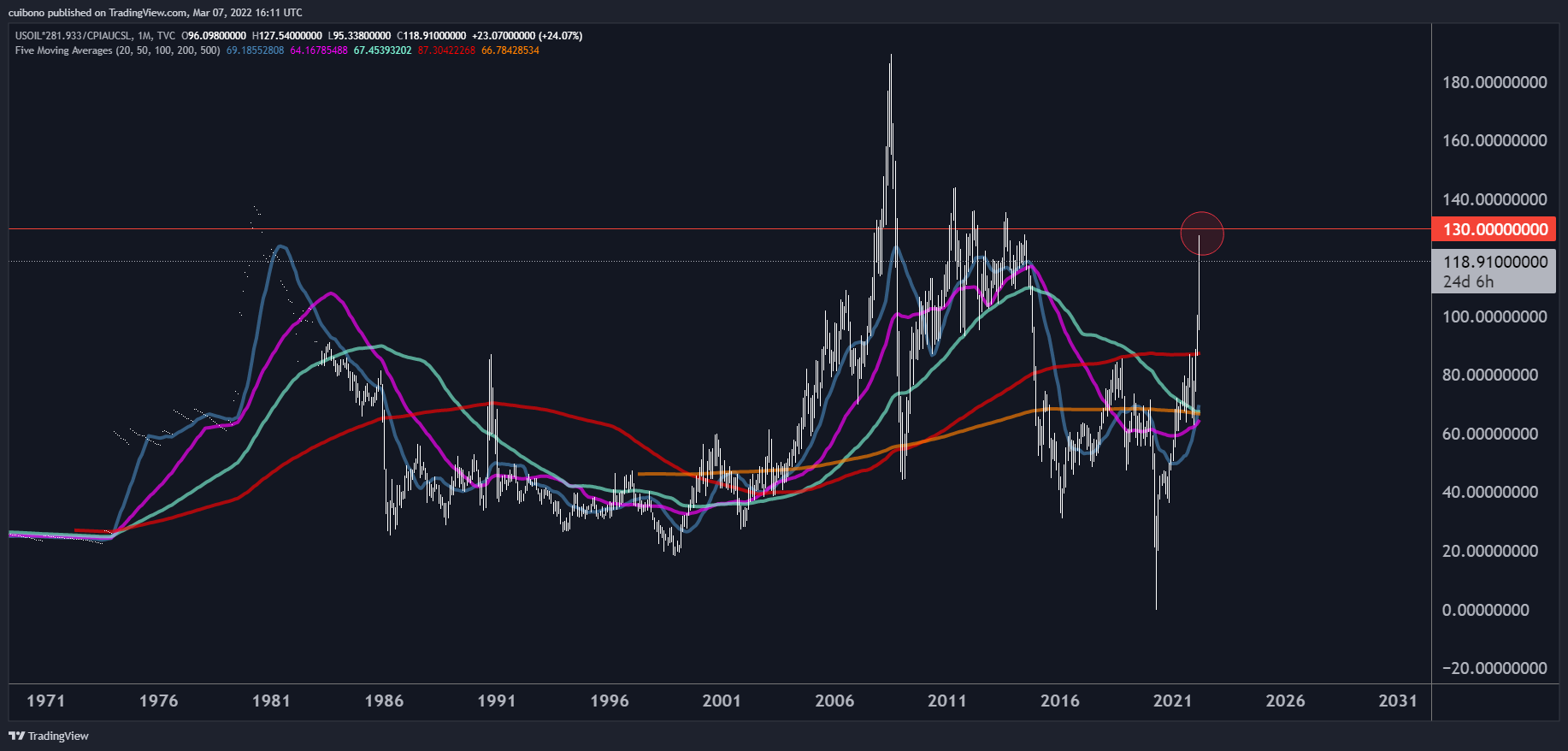Screen dimensions: 1568x751
Task: Click the 60.00000000 price axis label
Action: [1490, 434]
